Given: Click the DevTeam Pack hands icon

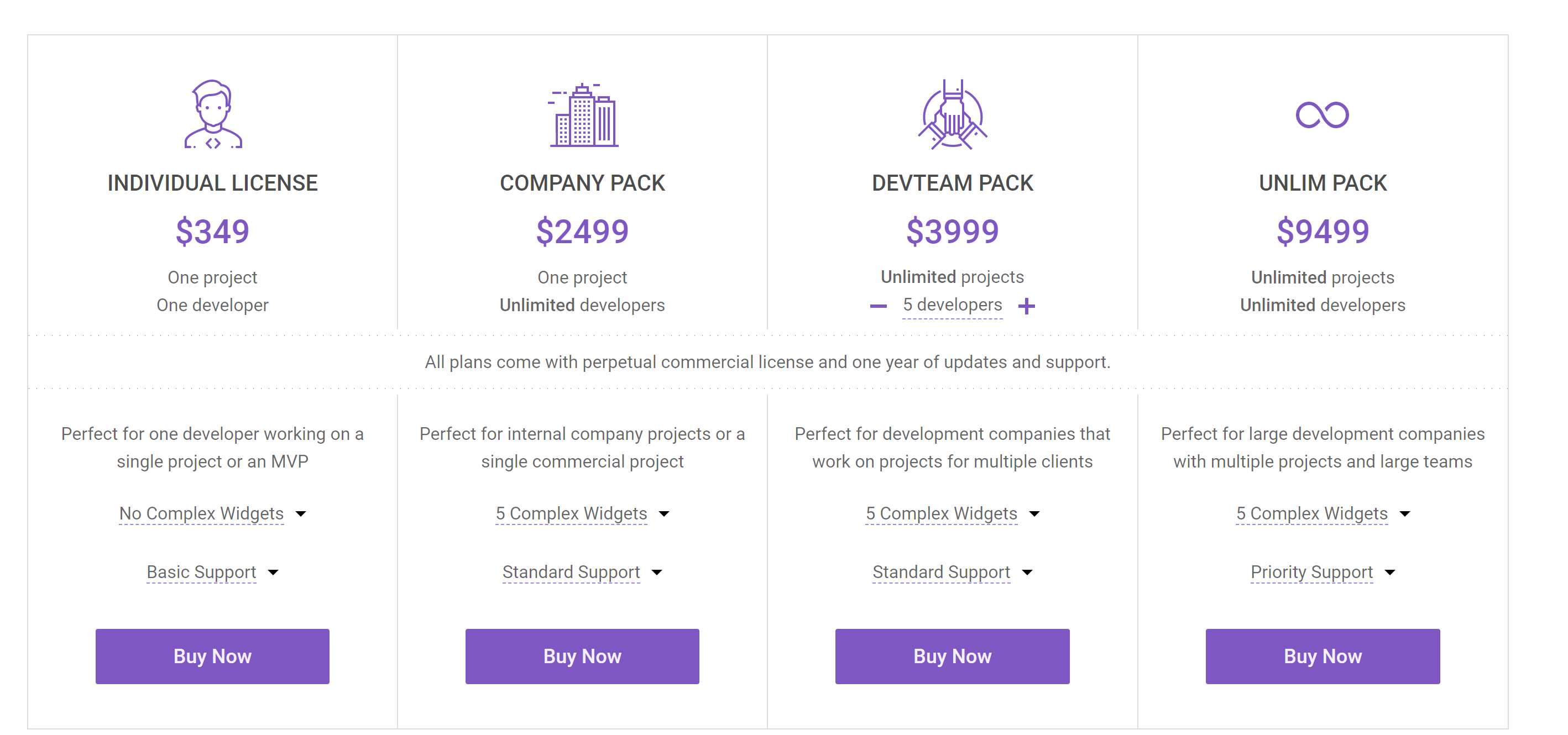Looking at the screenshot, I should pyautogui.click(x=952, y=115).
